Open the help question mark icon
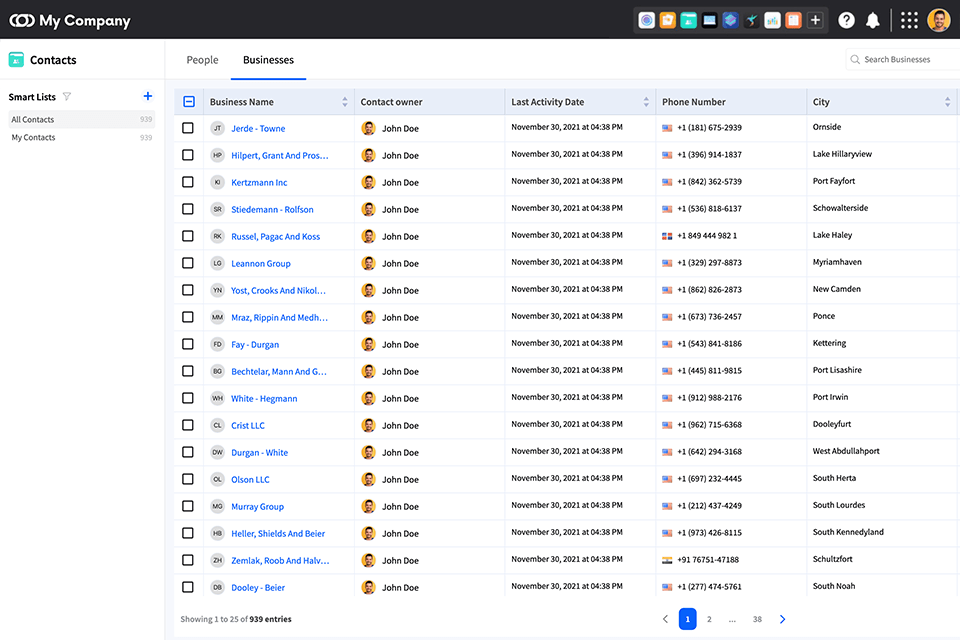The height and width of the screenshot is (640, 960). pyautogui.click(x=846, y=20)
